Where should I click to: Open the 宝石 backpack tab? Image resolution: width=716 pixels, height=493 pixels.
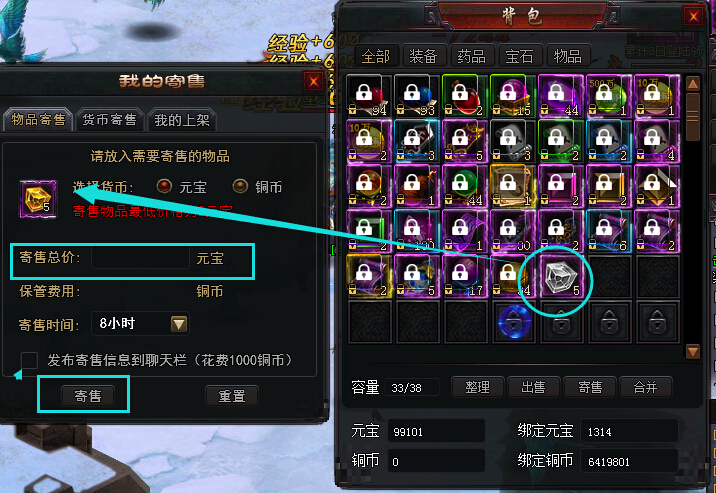tap(519, 57)
